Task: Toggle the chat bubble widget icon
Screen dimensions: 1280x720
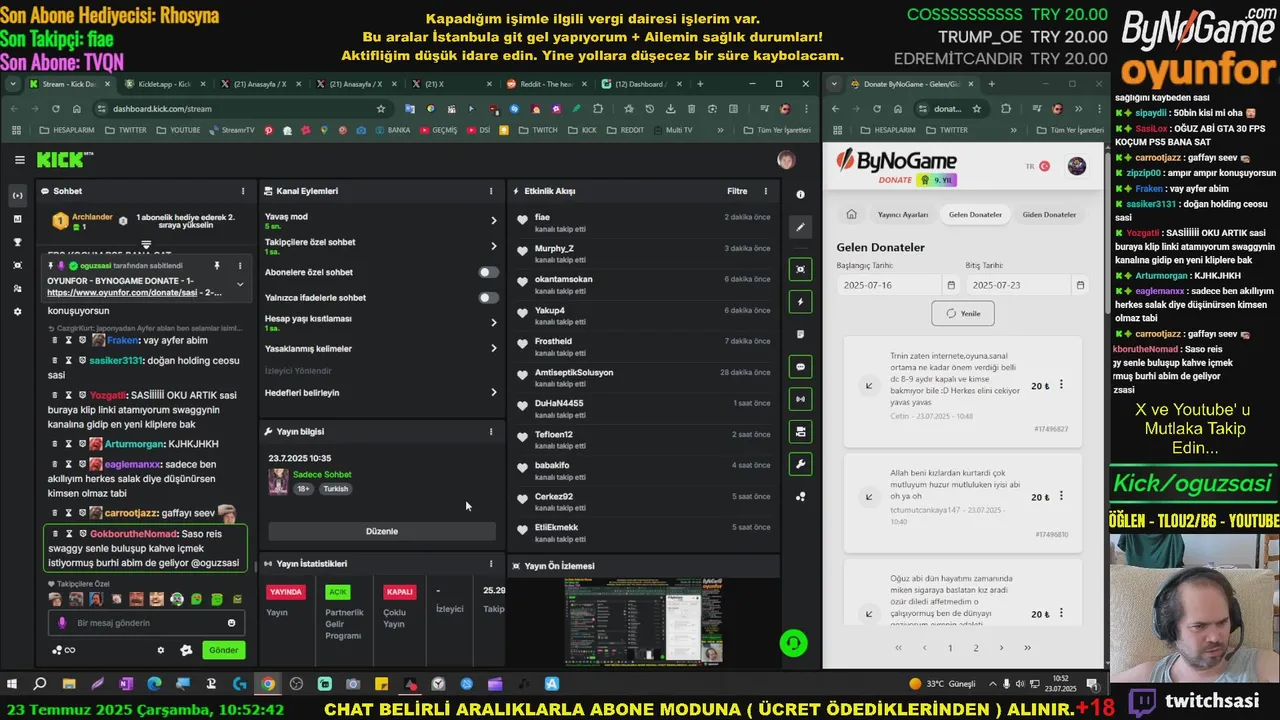Action: coord(800,367)
